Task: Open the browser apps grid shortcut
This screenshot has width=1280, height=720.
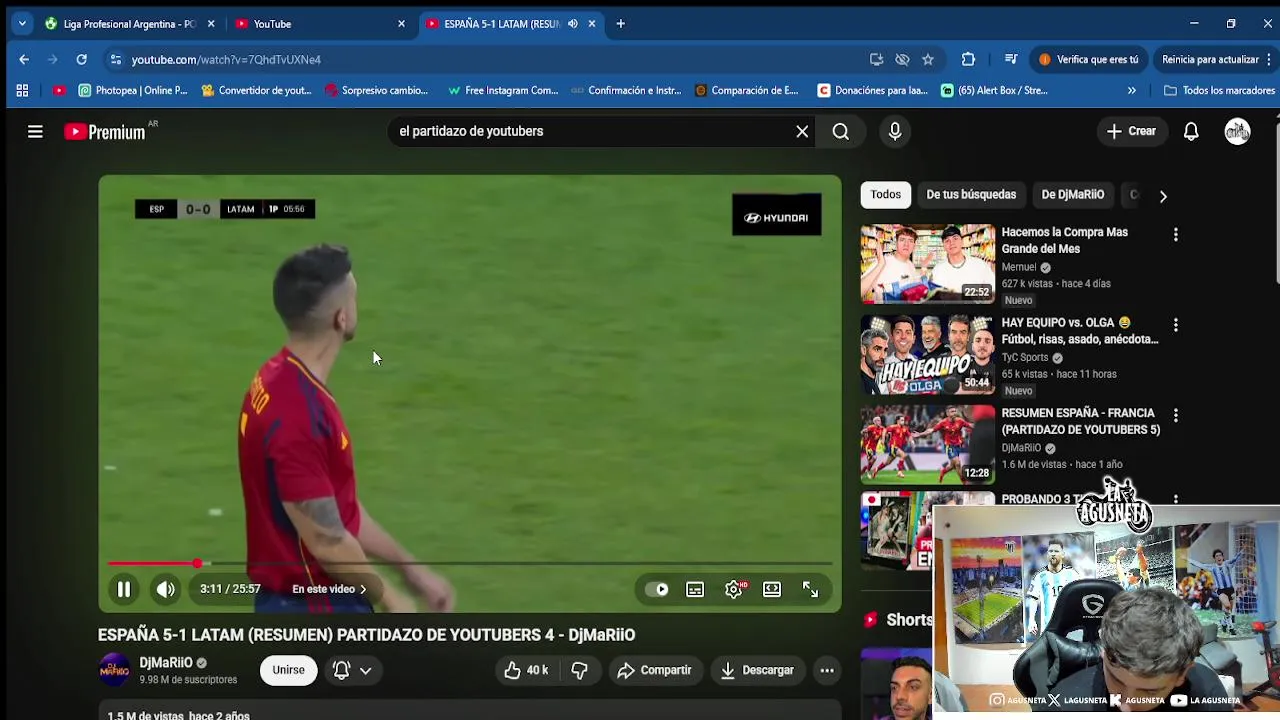Action: click(22, 90)
